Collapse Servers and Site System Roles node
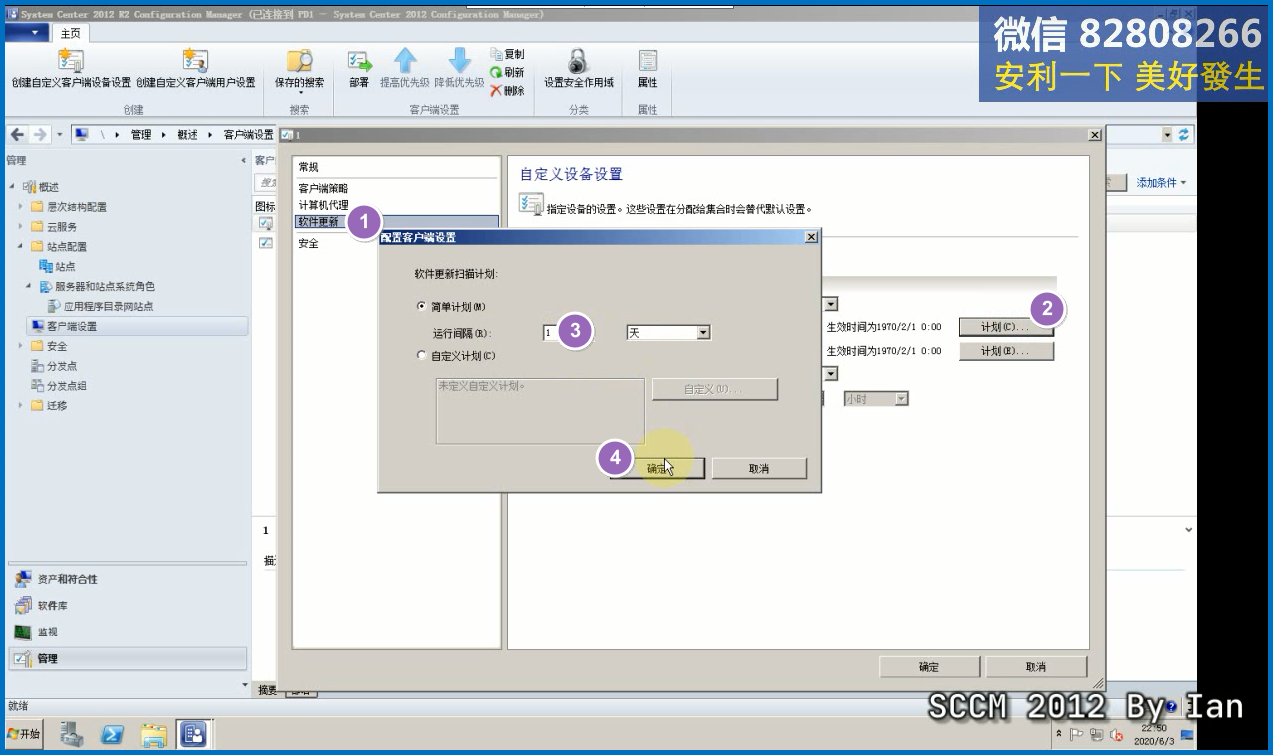 click(29, 287)
